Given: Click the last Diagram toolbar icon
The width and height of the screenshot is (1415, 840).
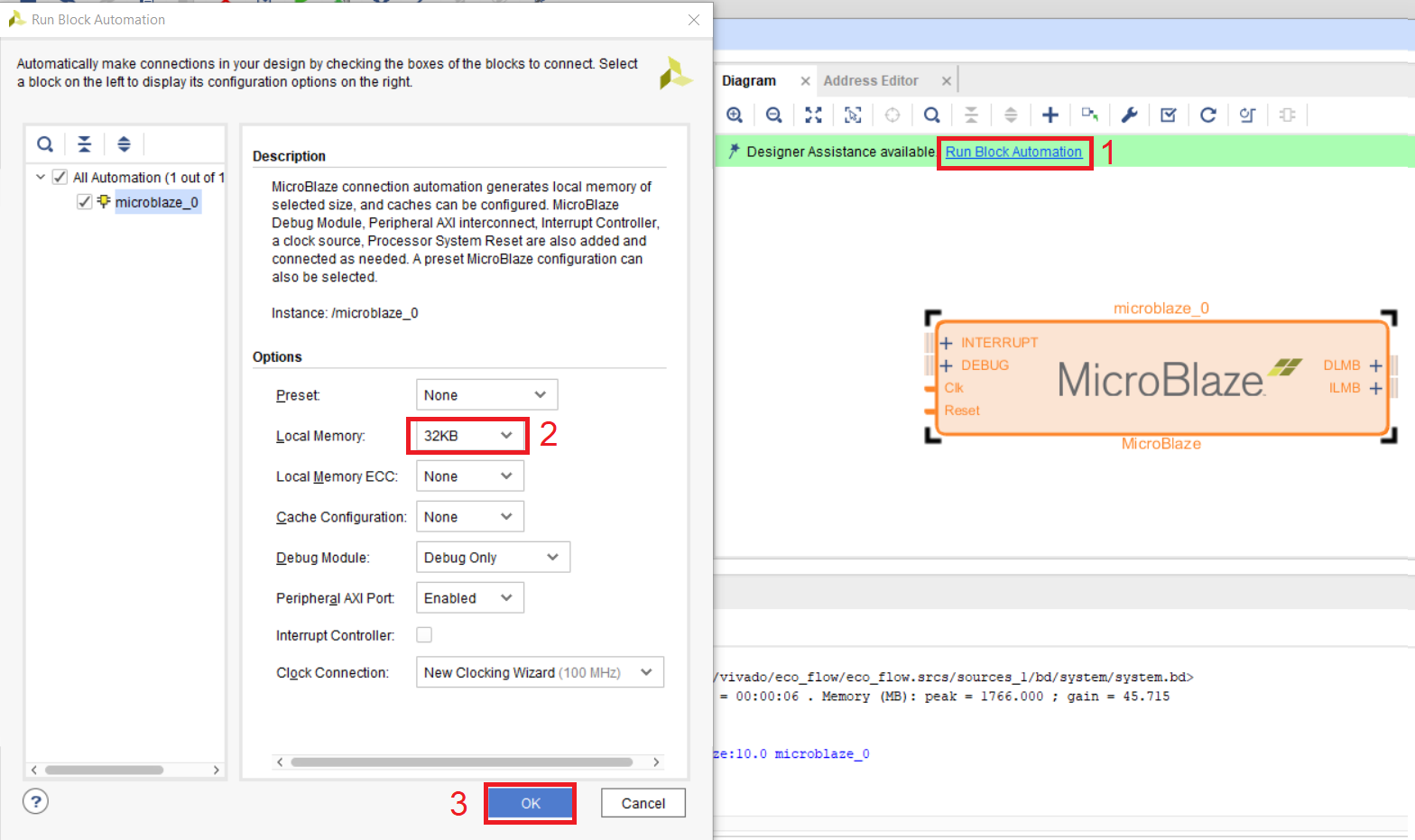Looking at the screenshot, I should click(1288, 115).
